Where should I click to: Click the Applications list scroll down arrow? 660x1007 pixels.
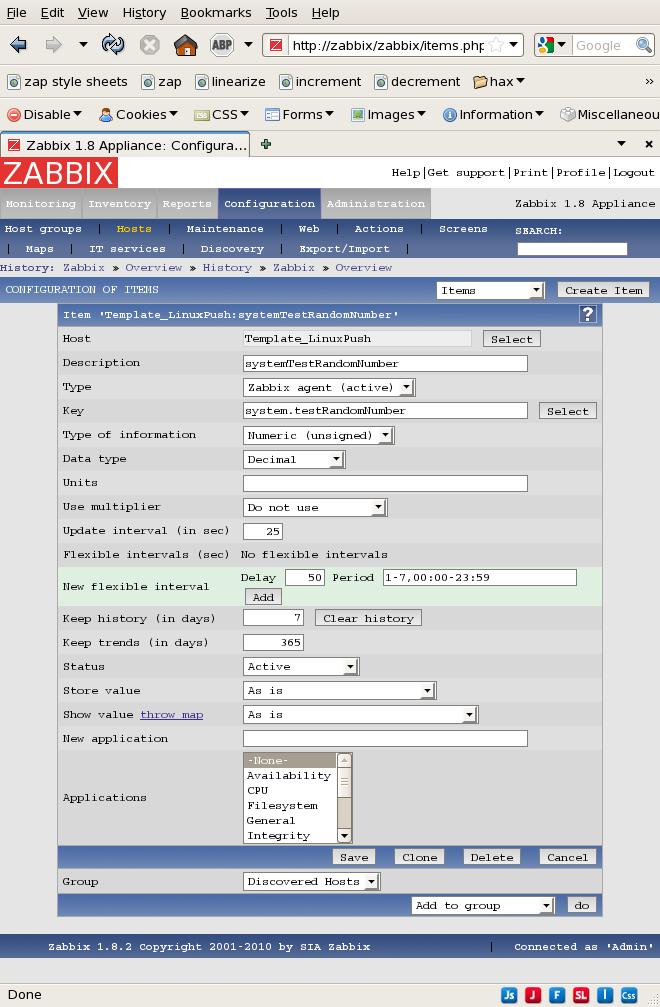(344, 836)
